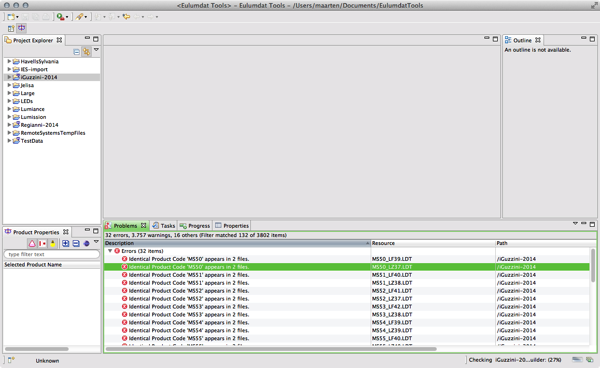Select the Project Explorer tab
Screen dimensions: 600x368
pos(33,40)
